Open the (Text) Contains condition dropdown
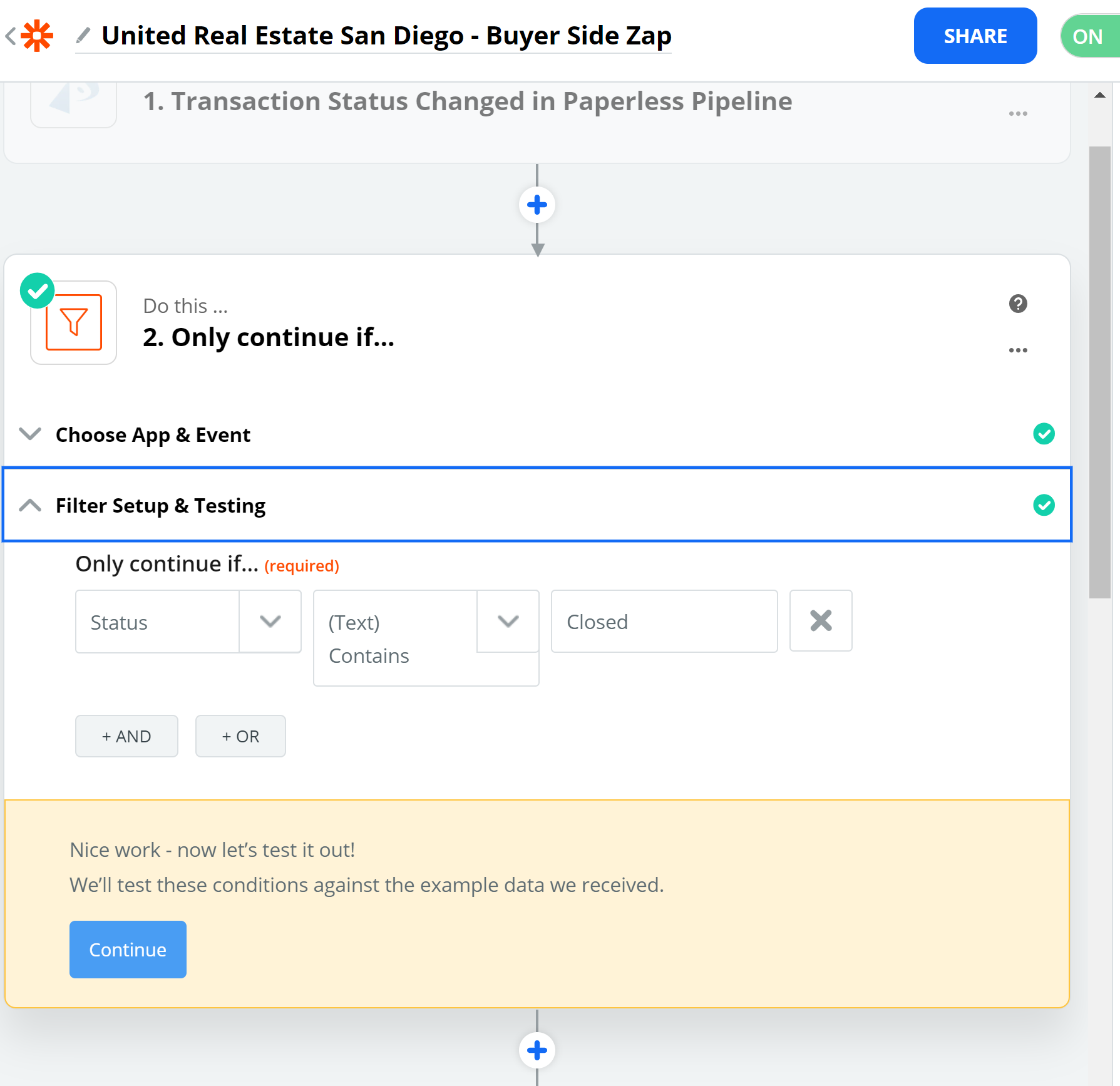Viewport: 1120px width, 1086px height. click(507, 621)
